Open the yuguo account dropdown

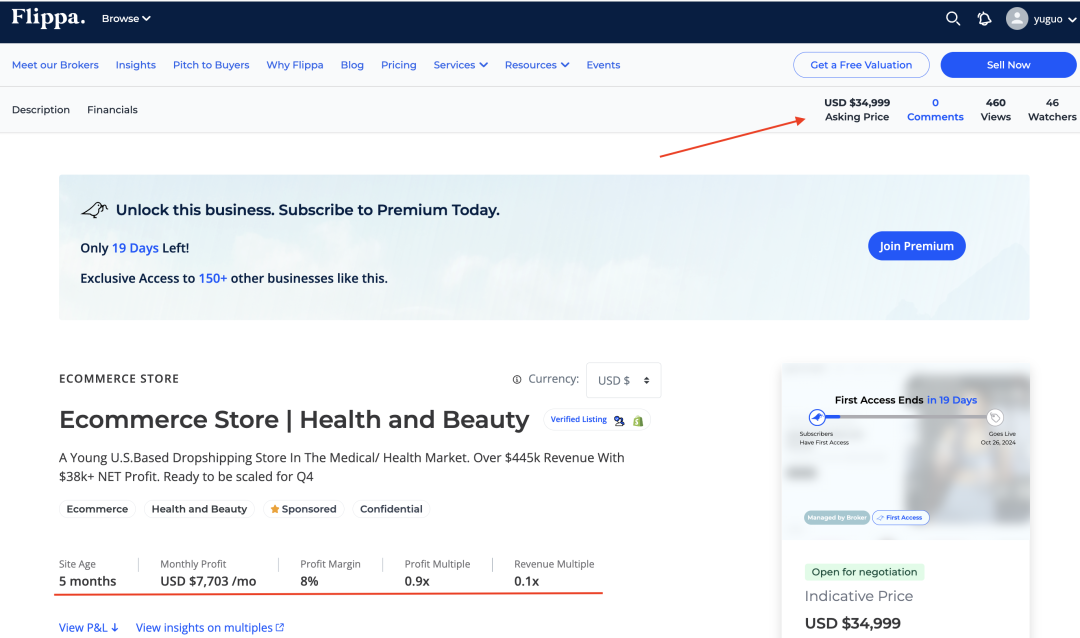[1055, 19]
